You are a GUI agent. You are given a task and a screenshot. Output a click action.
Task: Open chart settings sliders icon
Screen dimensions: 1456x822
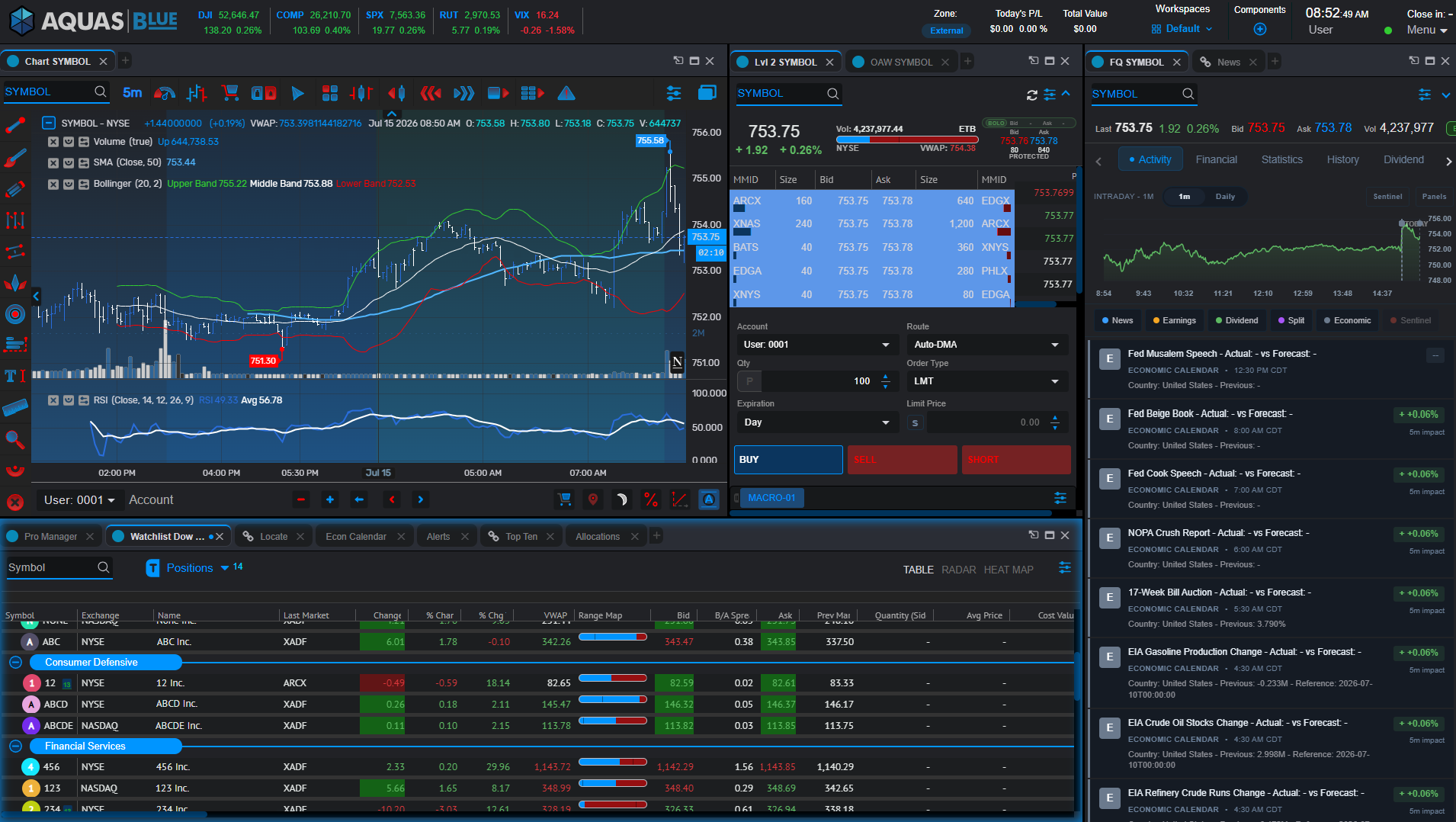(674, 93)
